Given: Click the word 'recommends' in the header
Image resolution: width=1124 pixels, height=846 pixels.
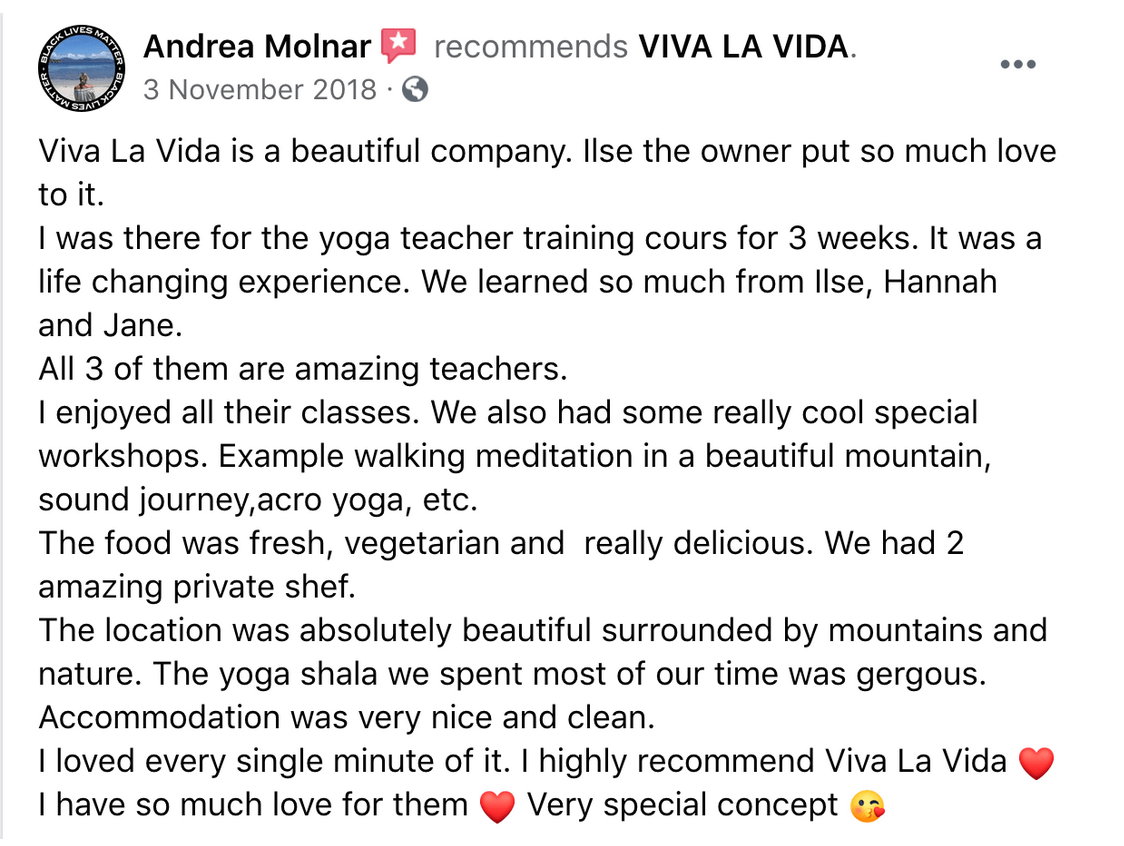Looking at the screenshot, I should coord(531,47).
